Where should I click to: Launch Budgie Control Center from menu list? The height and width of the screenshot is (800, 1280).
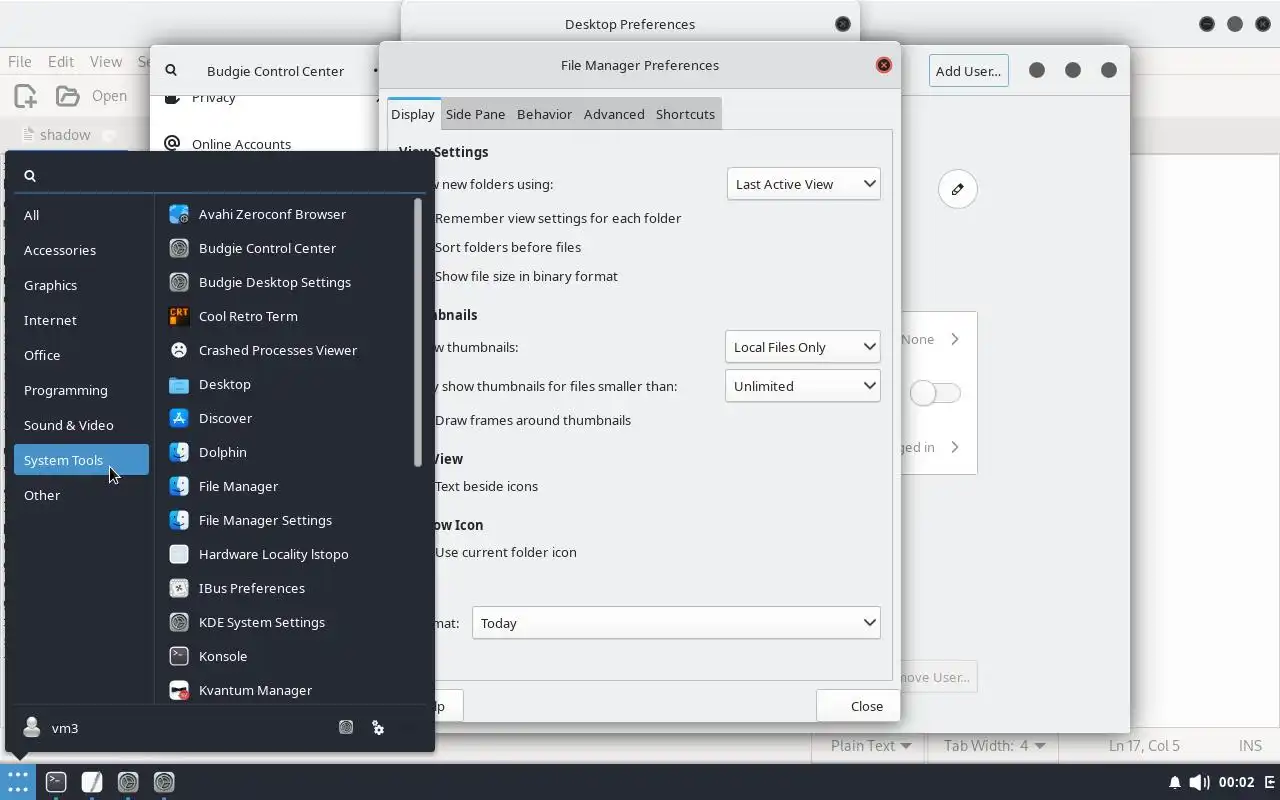click(x=267, y=248)
